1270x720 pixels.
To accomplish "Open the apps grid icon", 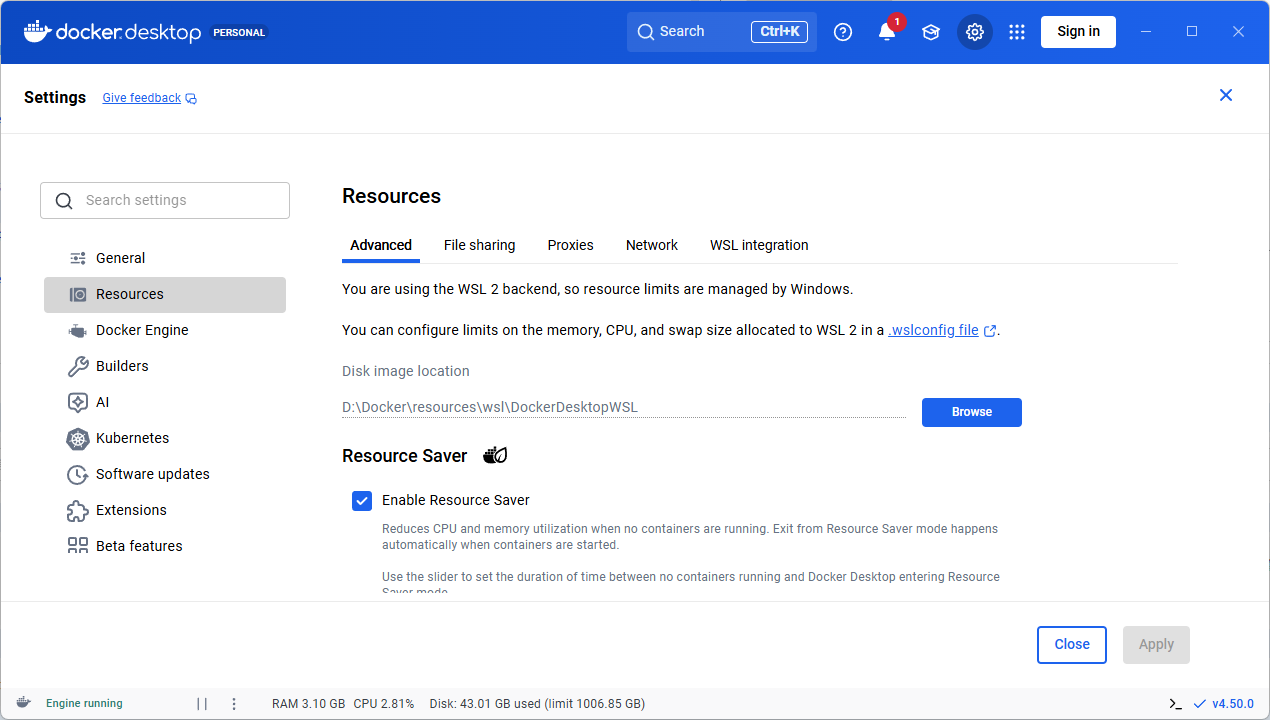I will pos(1017,32).
